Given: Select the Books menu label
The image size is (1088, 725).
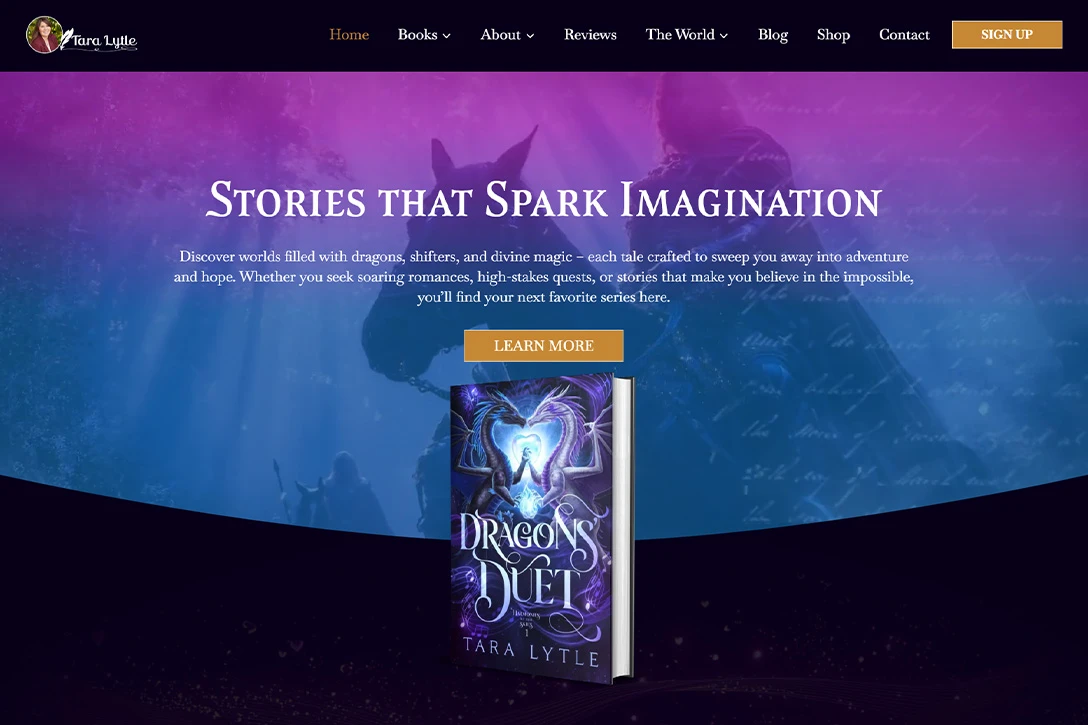Looking at the screenshot, I should tap(417, 35).
